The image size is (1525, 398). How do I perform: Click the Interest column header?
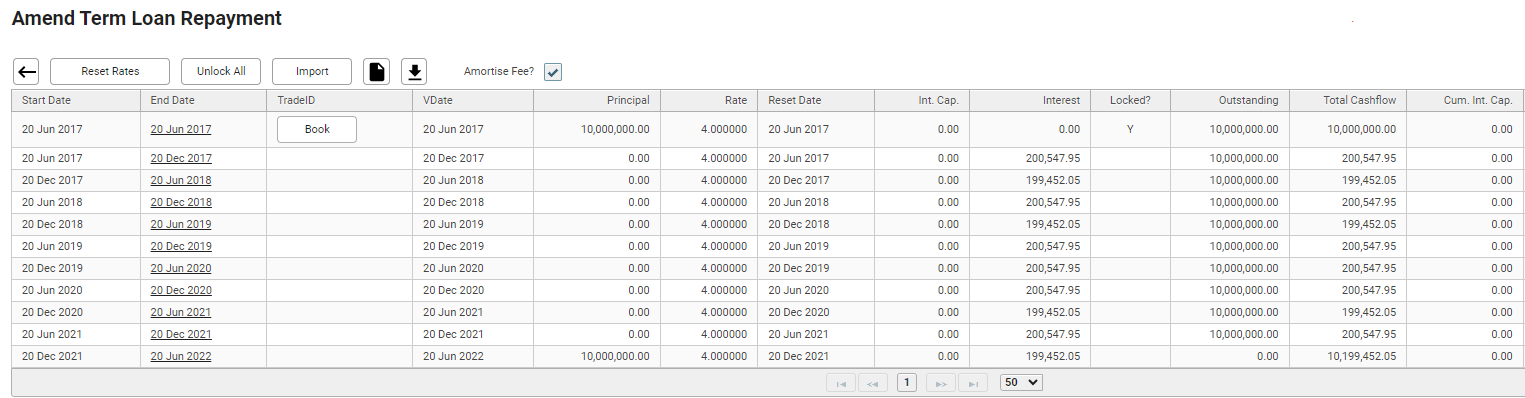pyautogui.click(x=1030, y=100)
